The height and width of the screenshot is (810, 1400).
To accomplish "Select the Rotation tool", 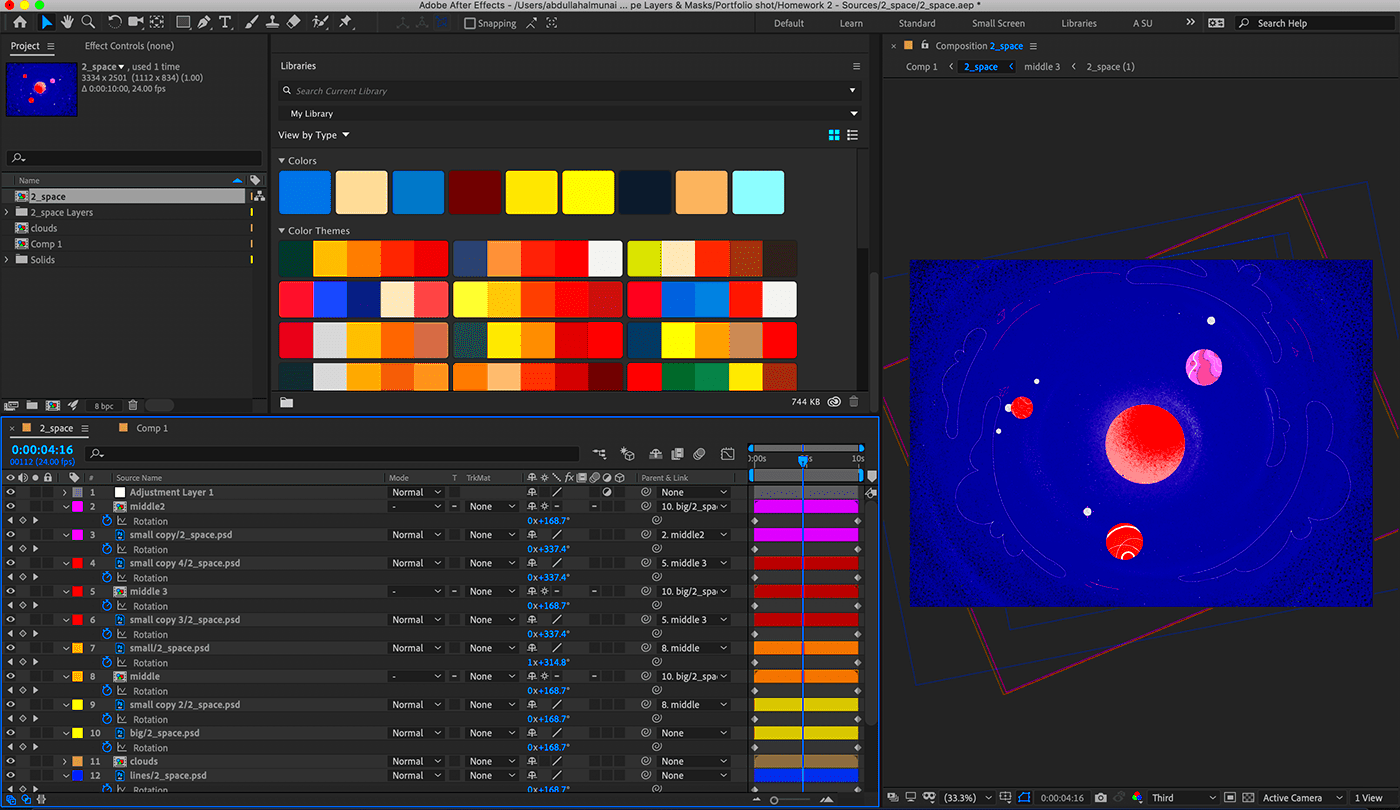I will click(x=115, y=22).
